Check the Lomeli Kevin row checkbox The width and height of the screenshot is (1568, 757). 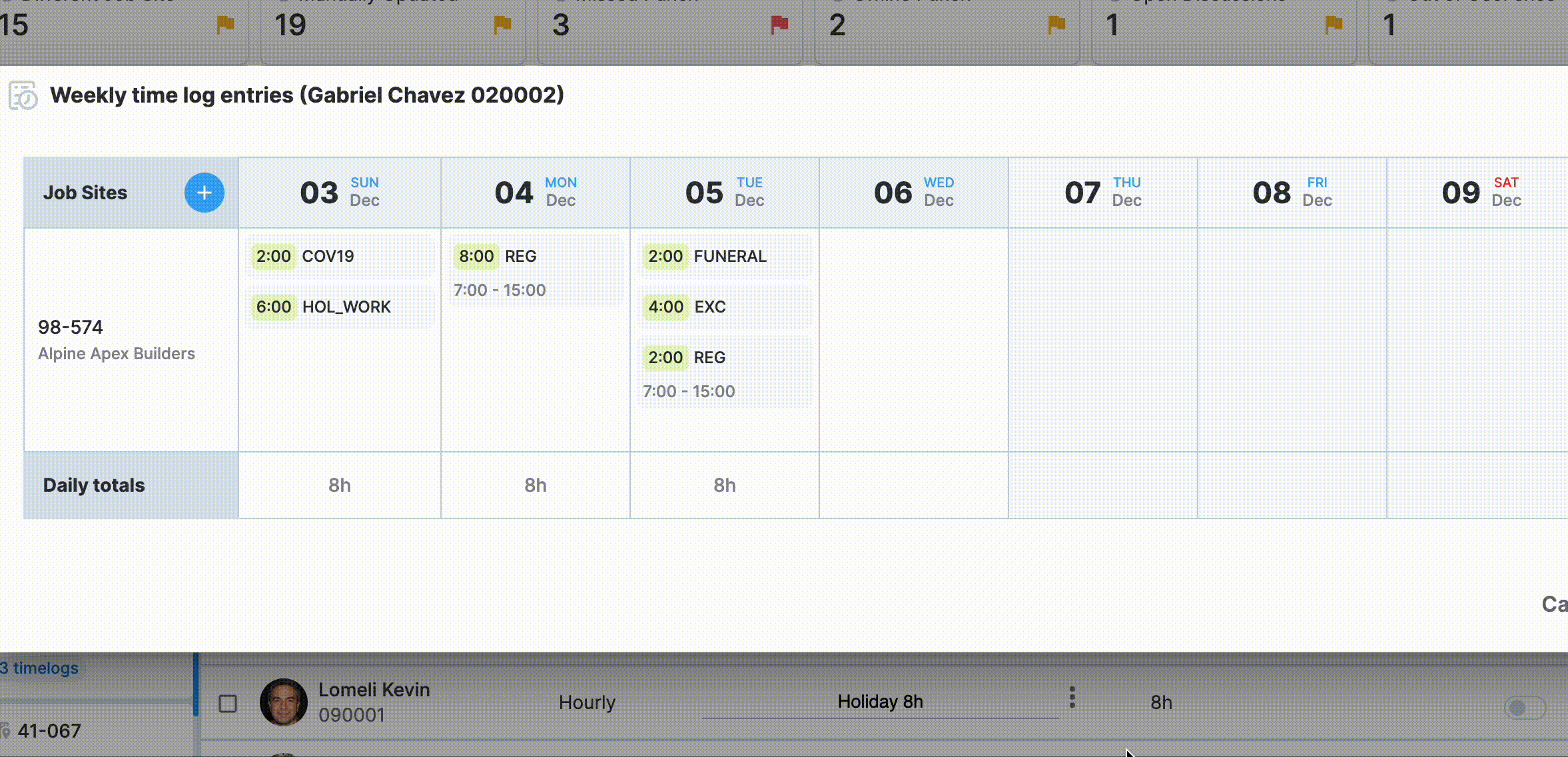click(228, 704)
